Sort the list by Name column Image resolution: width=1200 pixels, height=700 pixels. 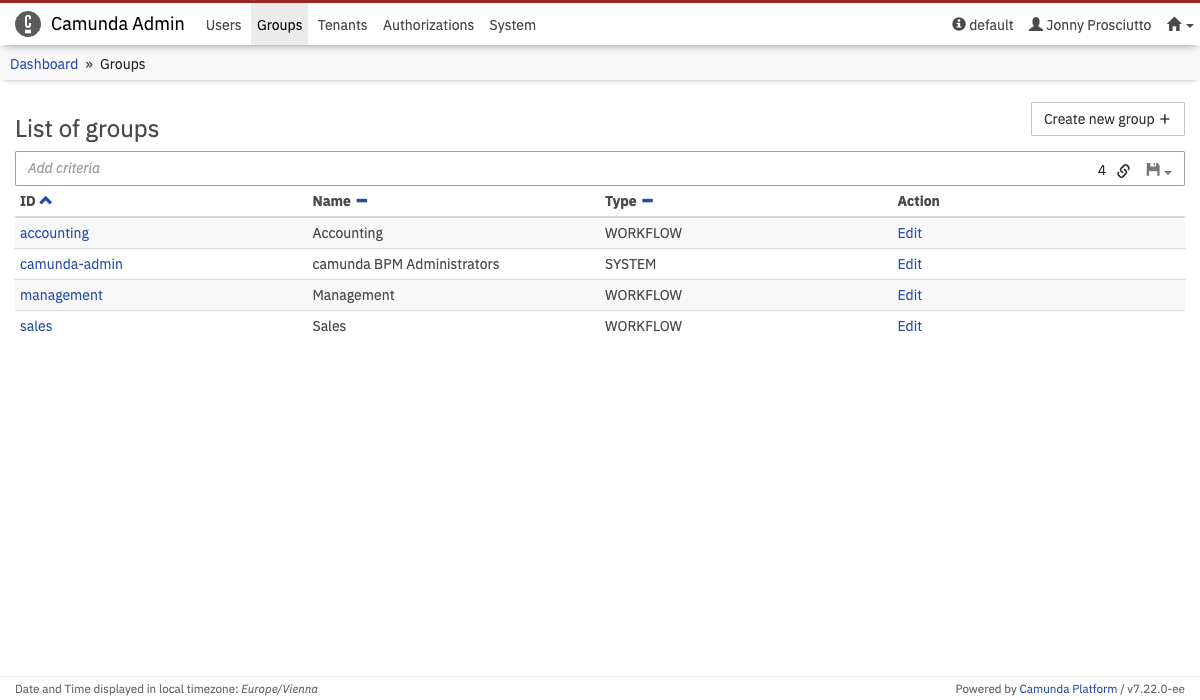(x=361, y=201)
